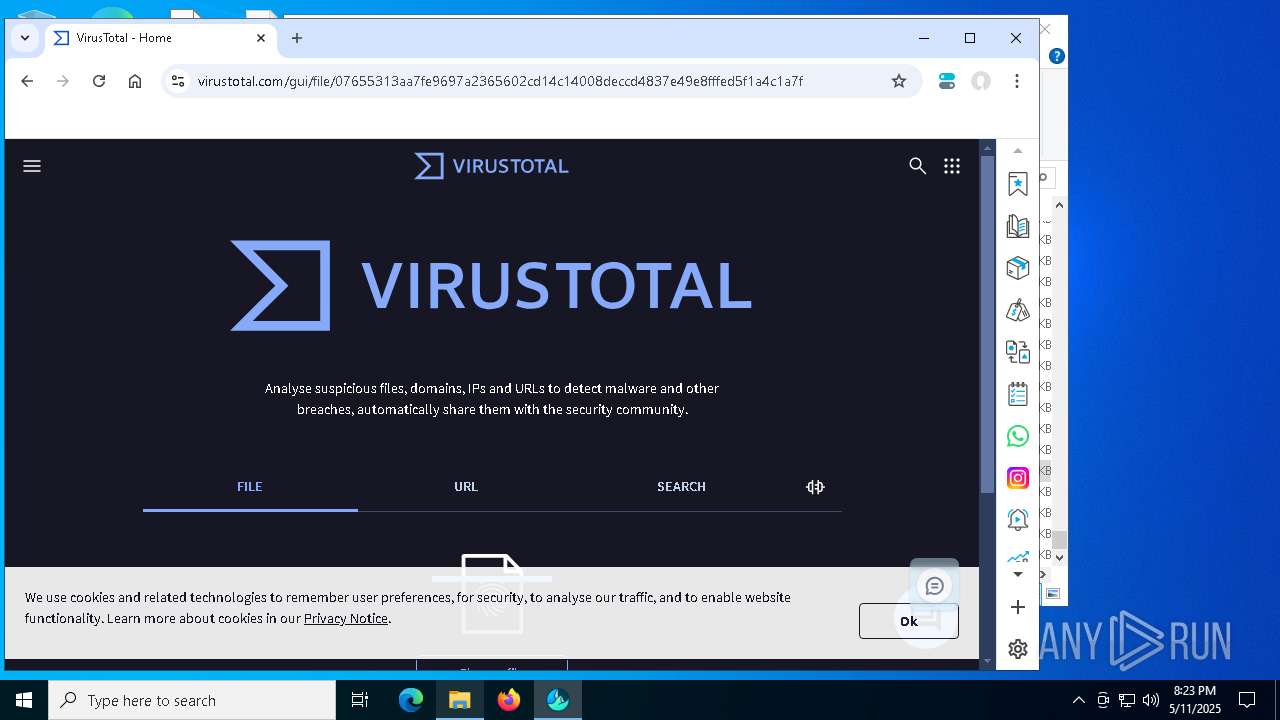Open File Explorer from taskbar
Viewport: 1280px width, 720px height.
pyautogui.click(x=460, y=700)
